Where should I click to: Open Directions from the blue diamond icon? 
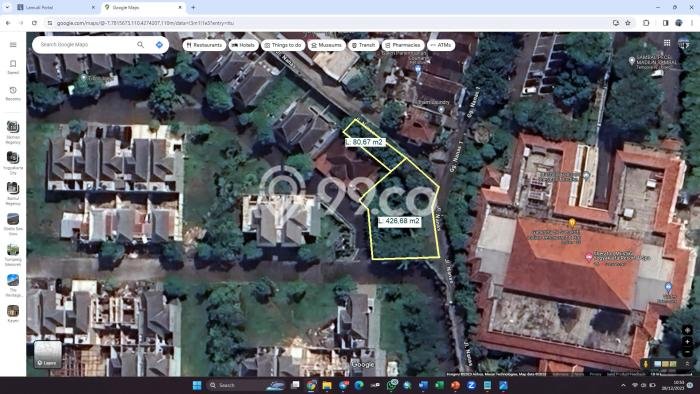pyautogui.click(x=159, y=45)
